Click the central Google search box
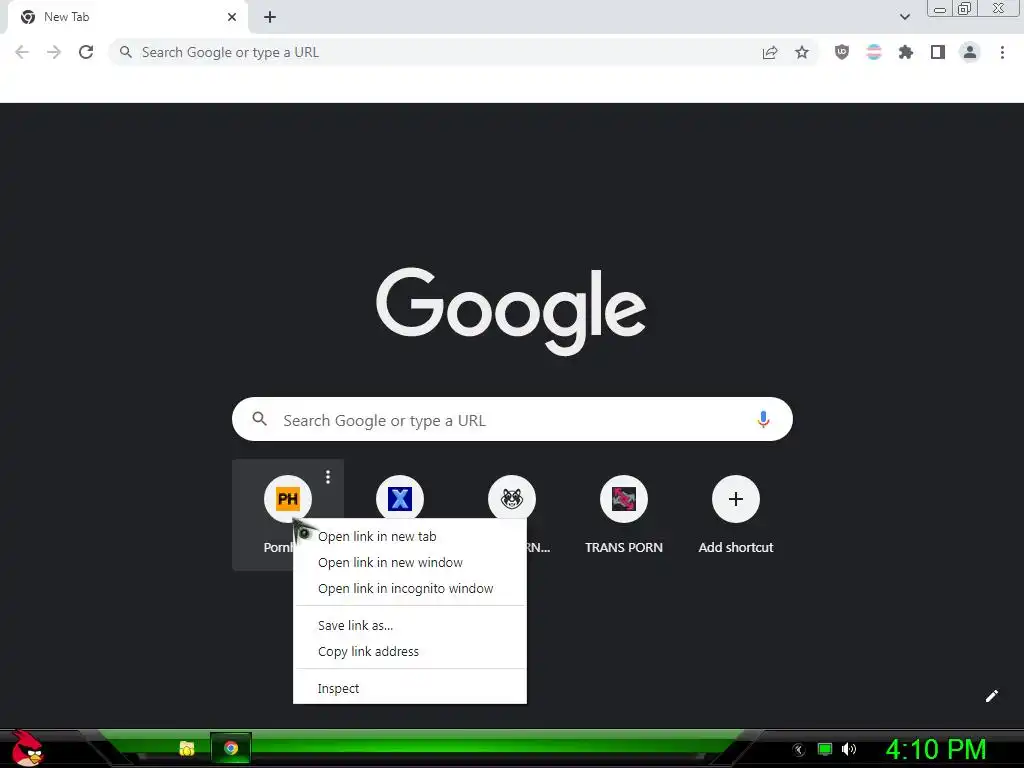This screenshot has height=768, width=1024. tap(512, 419)
